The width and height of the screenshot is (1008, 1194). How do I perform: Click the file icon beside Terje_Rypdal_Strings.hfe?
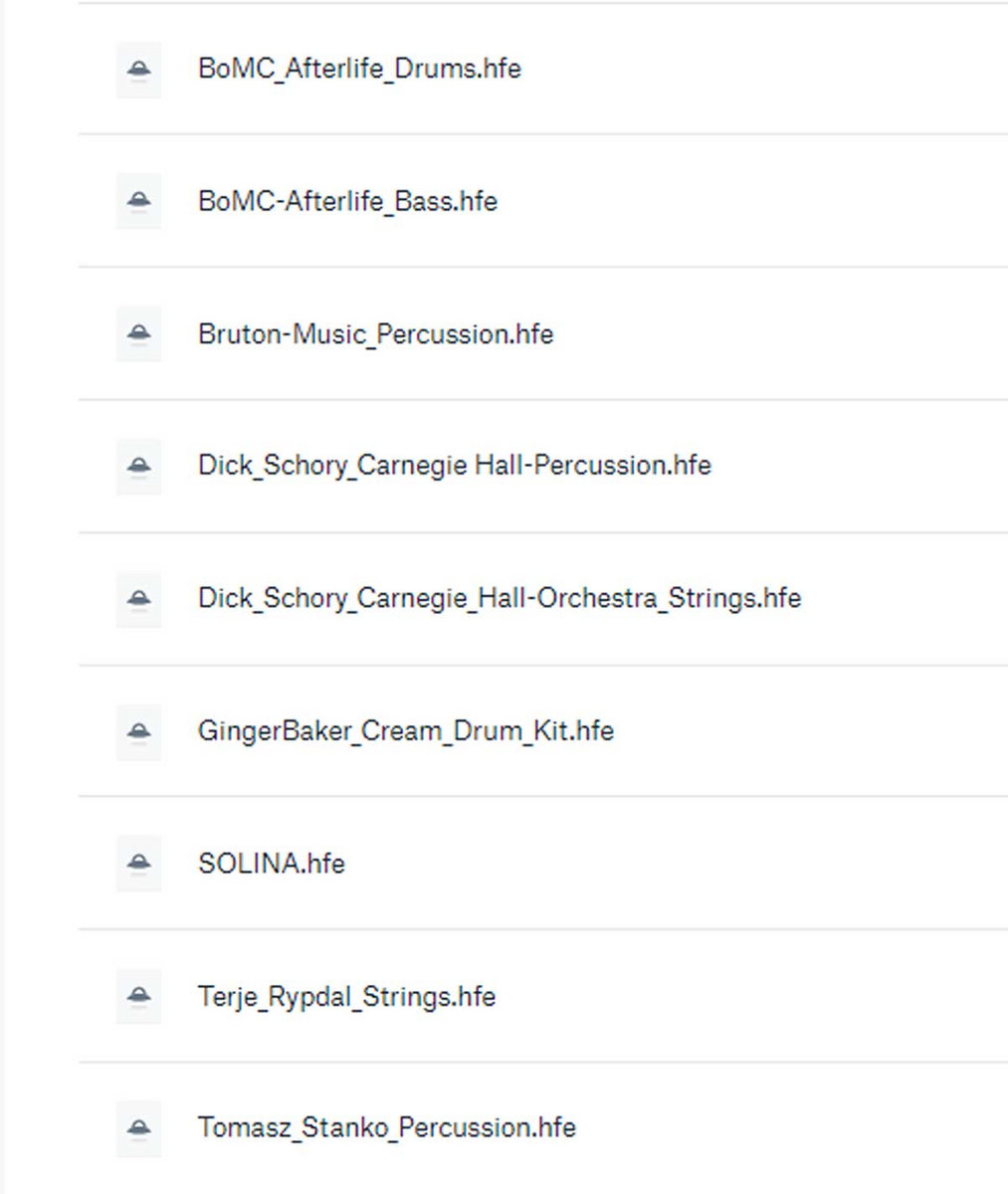(139, 996)
